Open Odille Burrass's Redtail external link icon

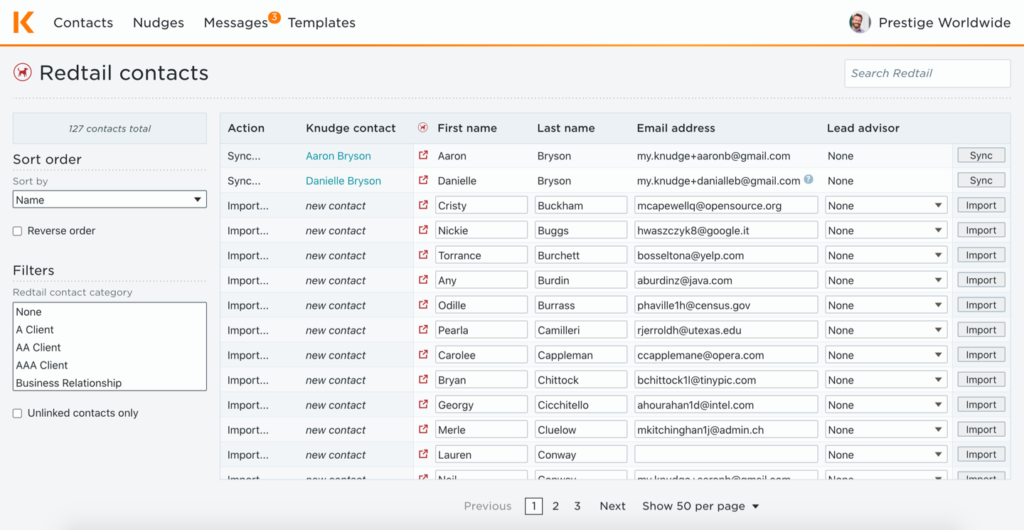[x=423, y=305]
